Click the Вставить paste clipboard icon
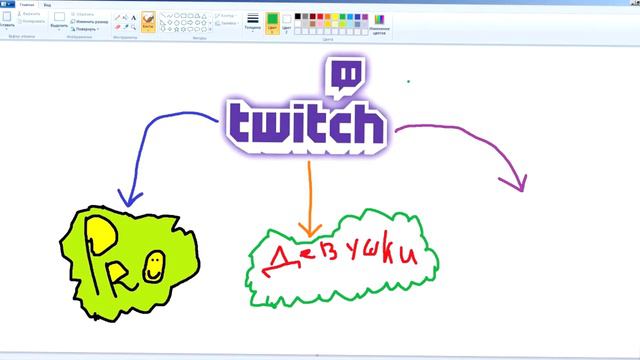This screenshot has width=640, height=360. click(7, 16)
